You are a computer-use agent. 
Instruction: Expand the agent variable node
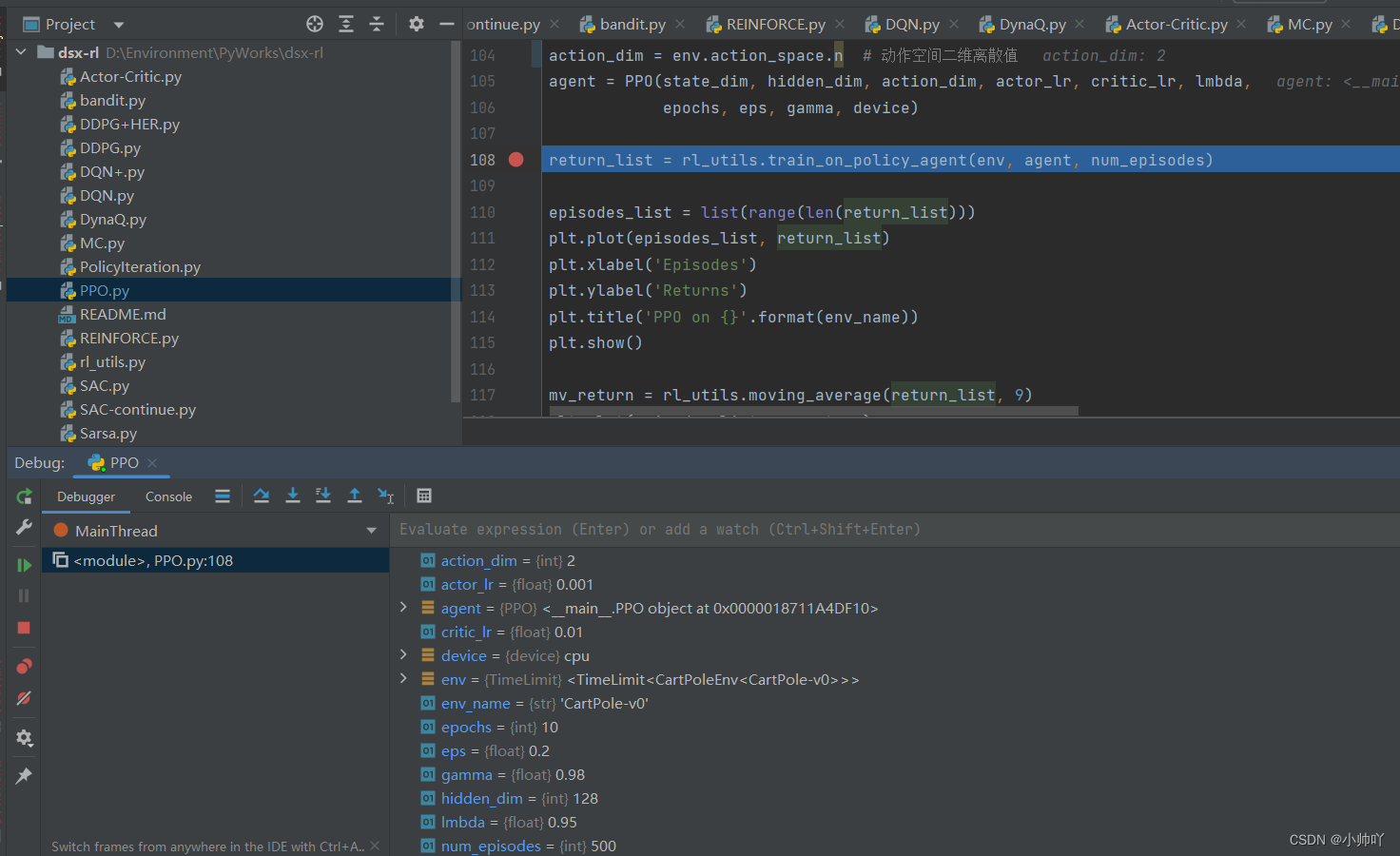click(x=403, y=607)
